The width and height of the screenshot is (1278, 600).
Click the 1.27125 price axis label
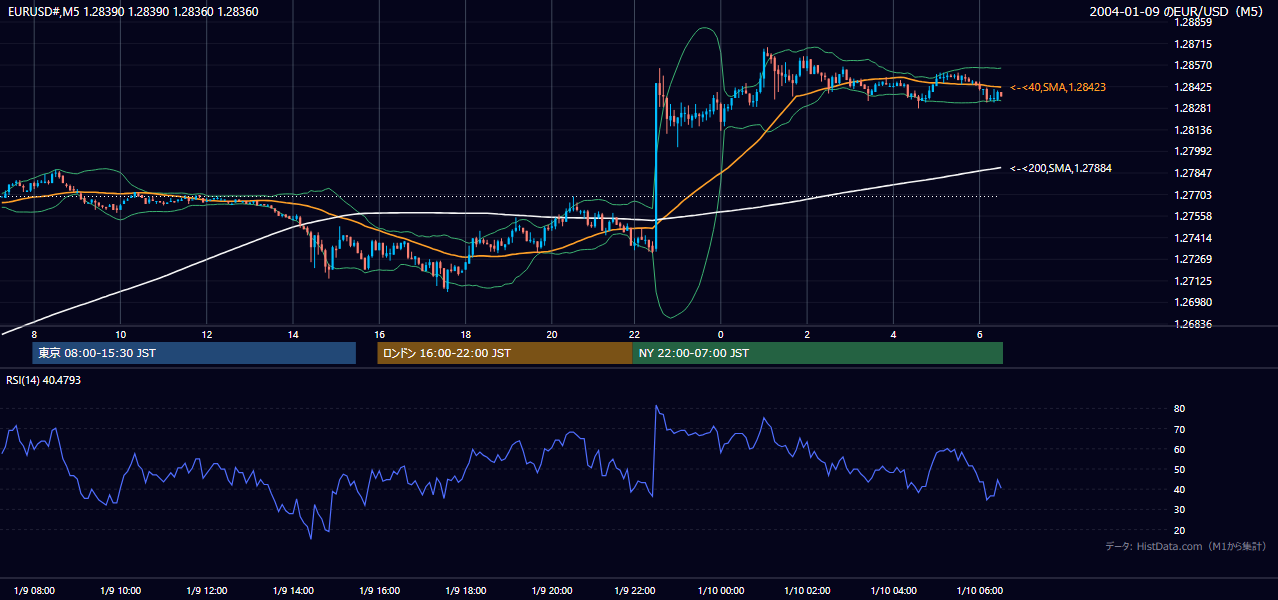1194,281
